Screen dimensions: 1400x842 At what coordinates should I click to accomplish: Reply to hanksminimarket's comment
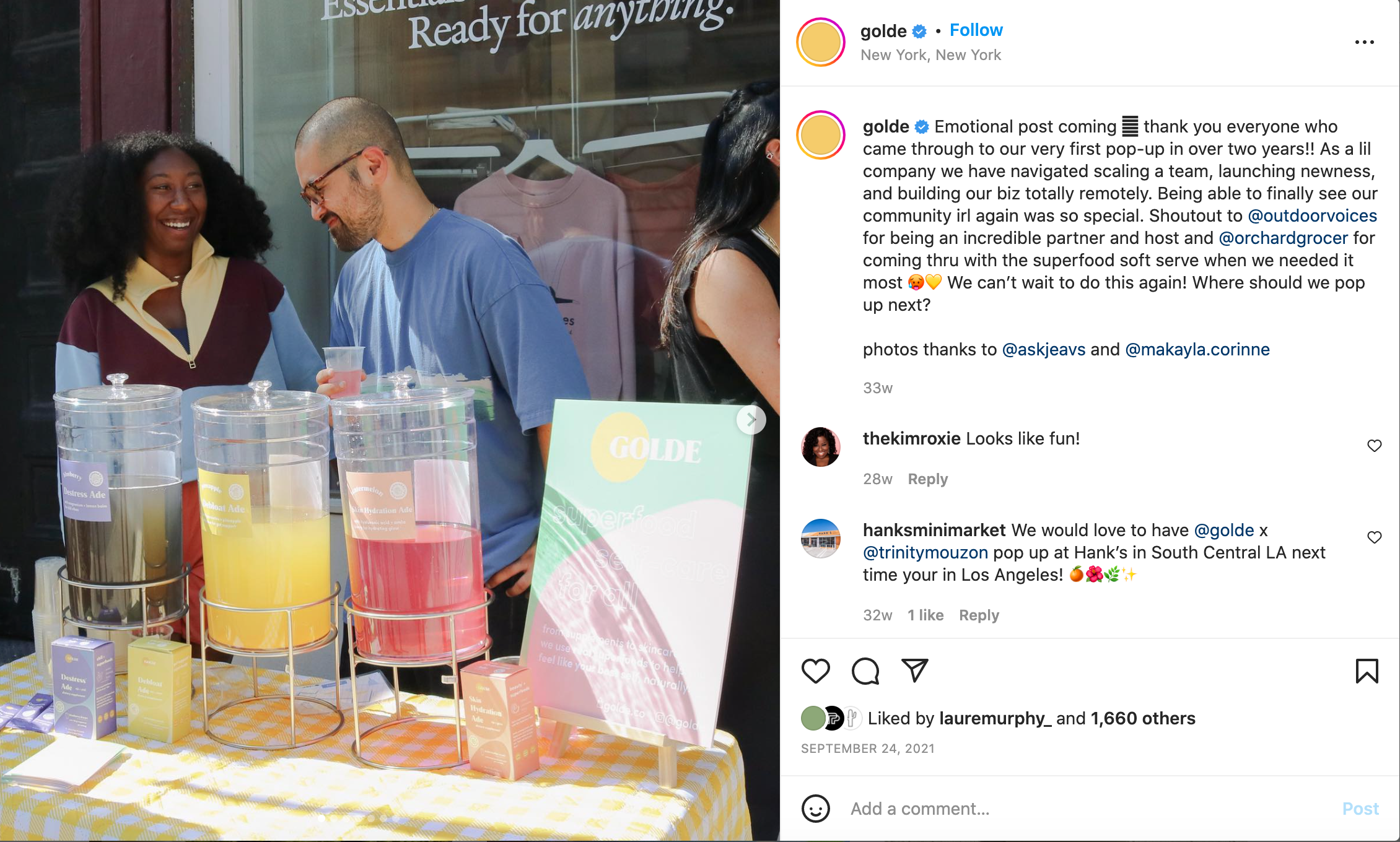pyautogui.click(x=979, y=615)
